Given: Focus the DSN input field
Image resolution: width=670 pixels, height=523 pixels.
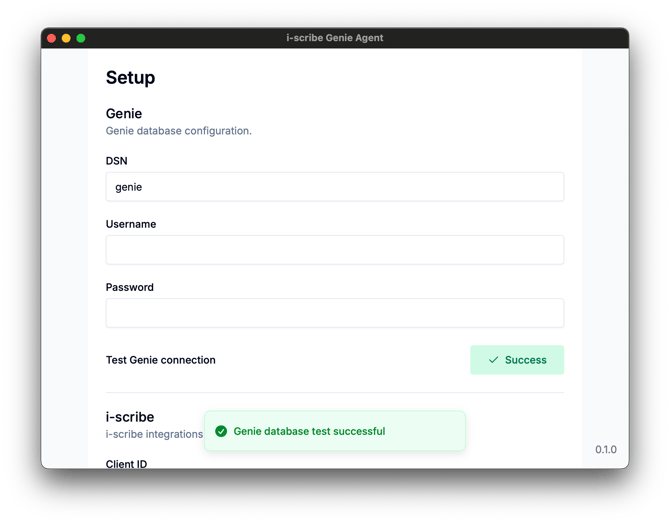Looking at the screenshot, I should [335, 187].
